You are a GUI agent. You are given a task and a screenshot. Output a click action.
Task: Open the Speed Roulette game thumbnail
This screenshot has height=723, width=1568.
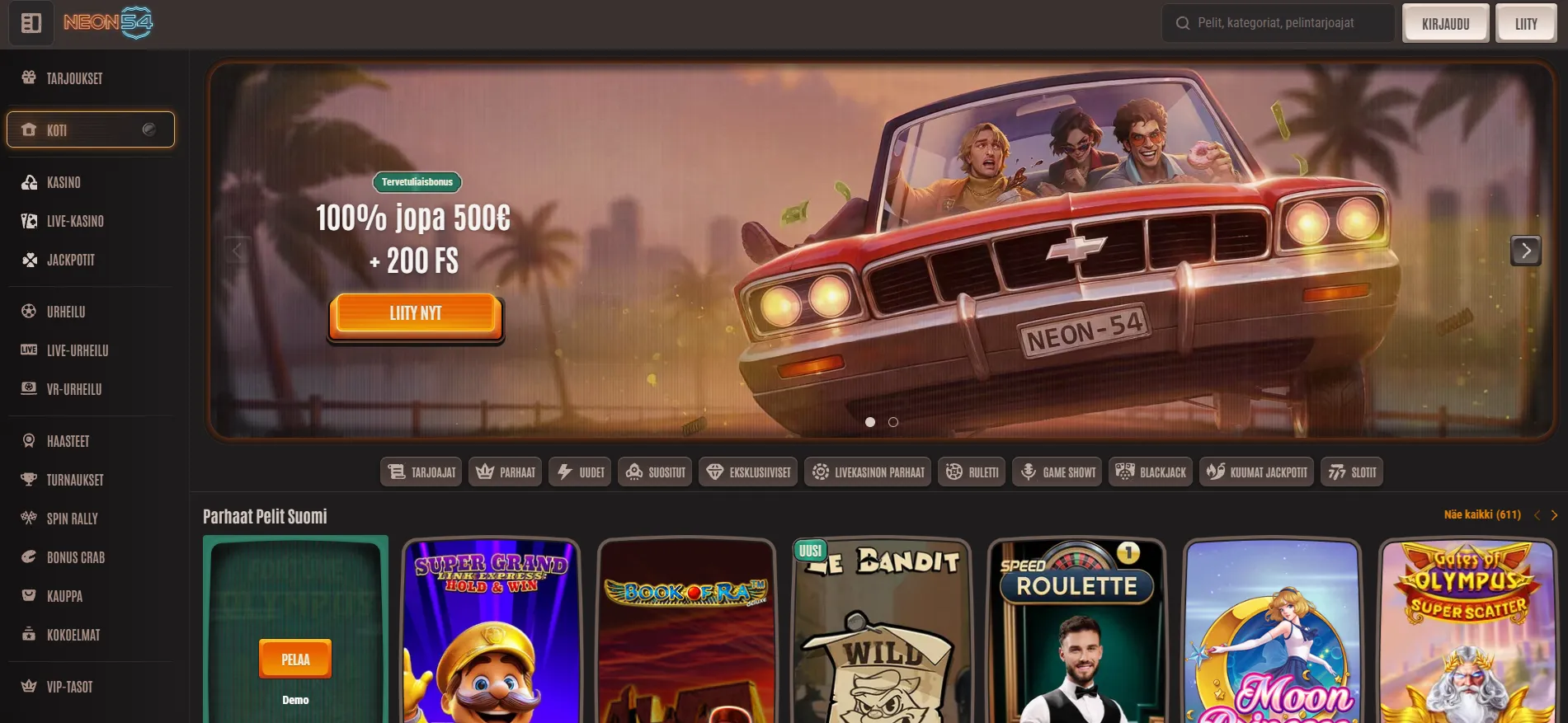pyautogui.click(x=1076, y=631)
